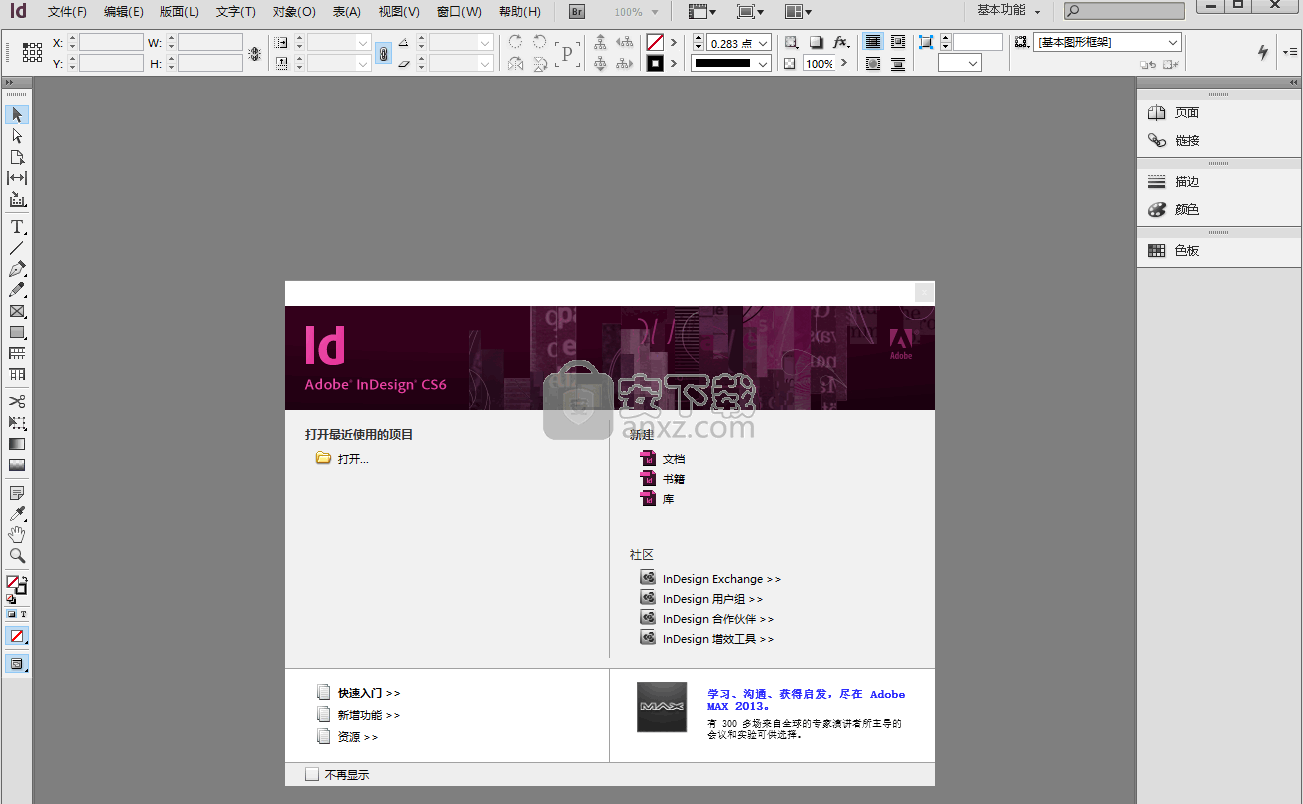Viewport: 1303px width, 804px height.
Task: Select the Gap tool
Action: (x=17, y=178)
